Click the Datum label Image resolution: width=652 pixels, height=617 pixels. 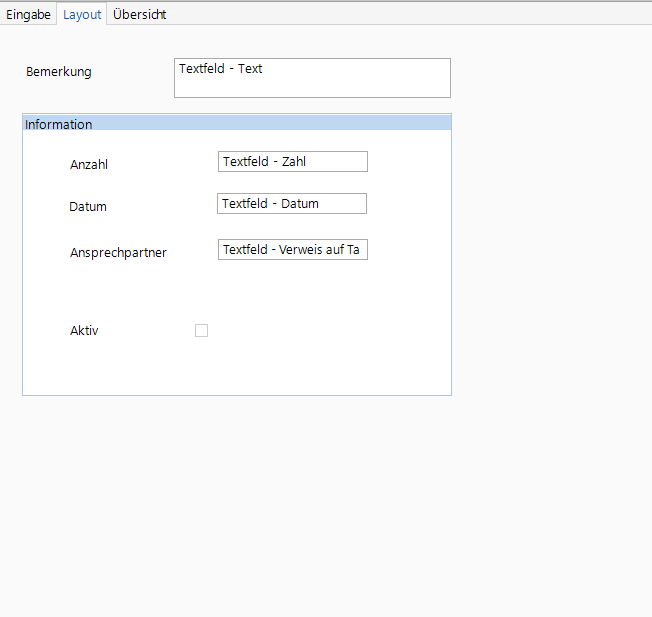[x=88, y=207]
